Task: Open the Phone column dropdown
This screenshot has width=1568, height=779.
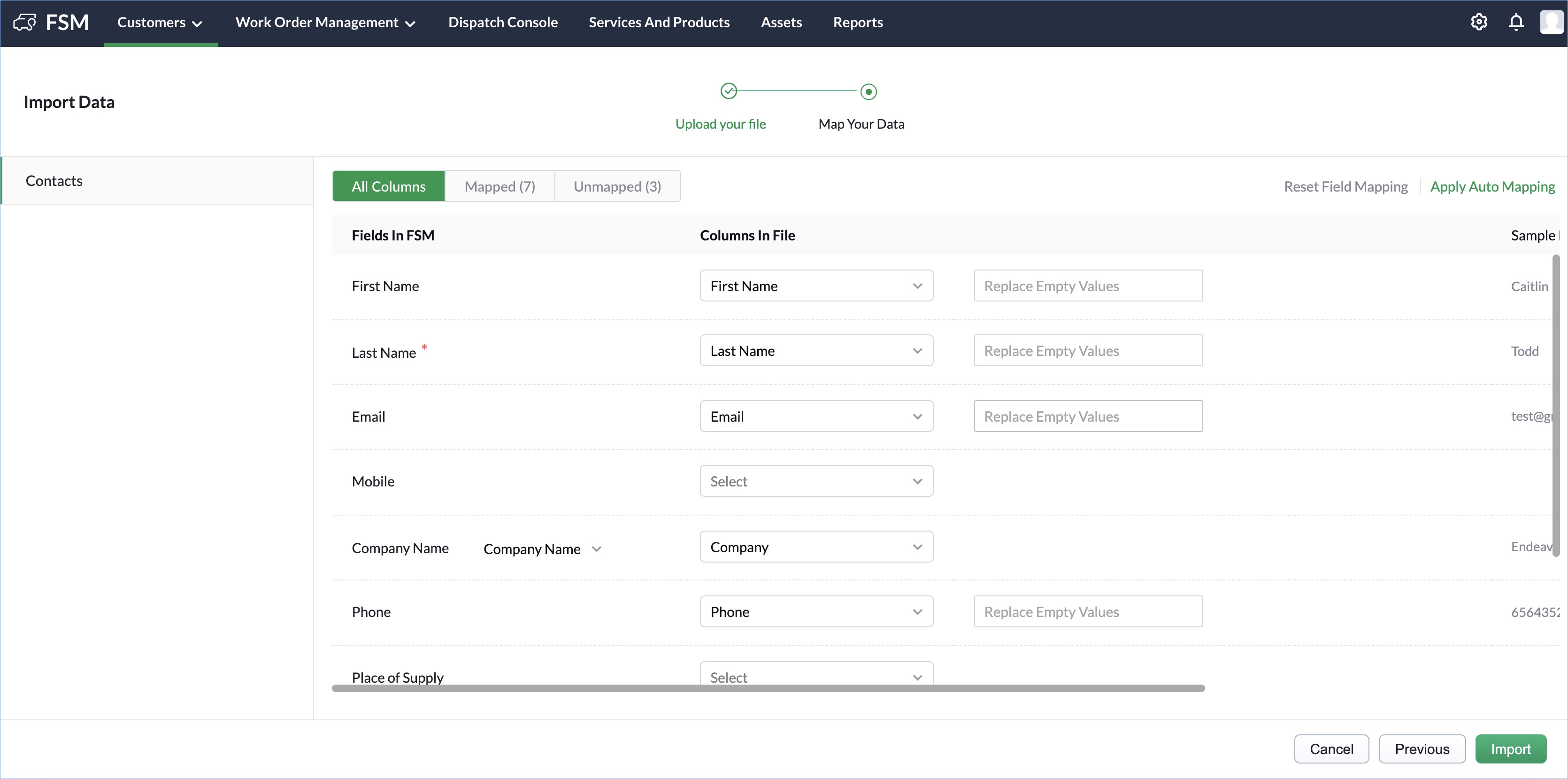Action: tap(815, 612)
